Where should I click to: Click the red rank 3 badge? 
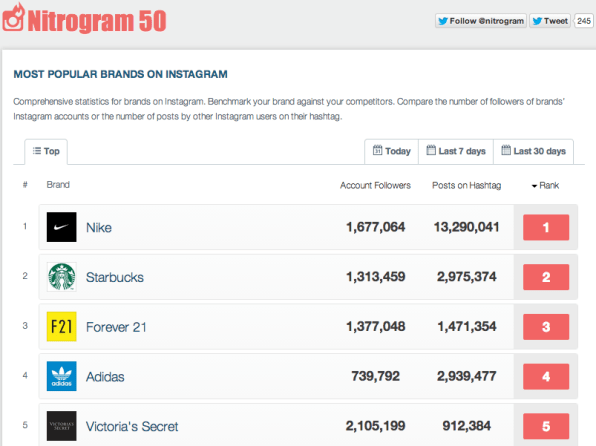pyautogui.click(x=546, y=327)
